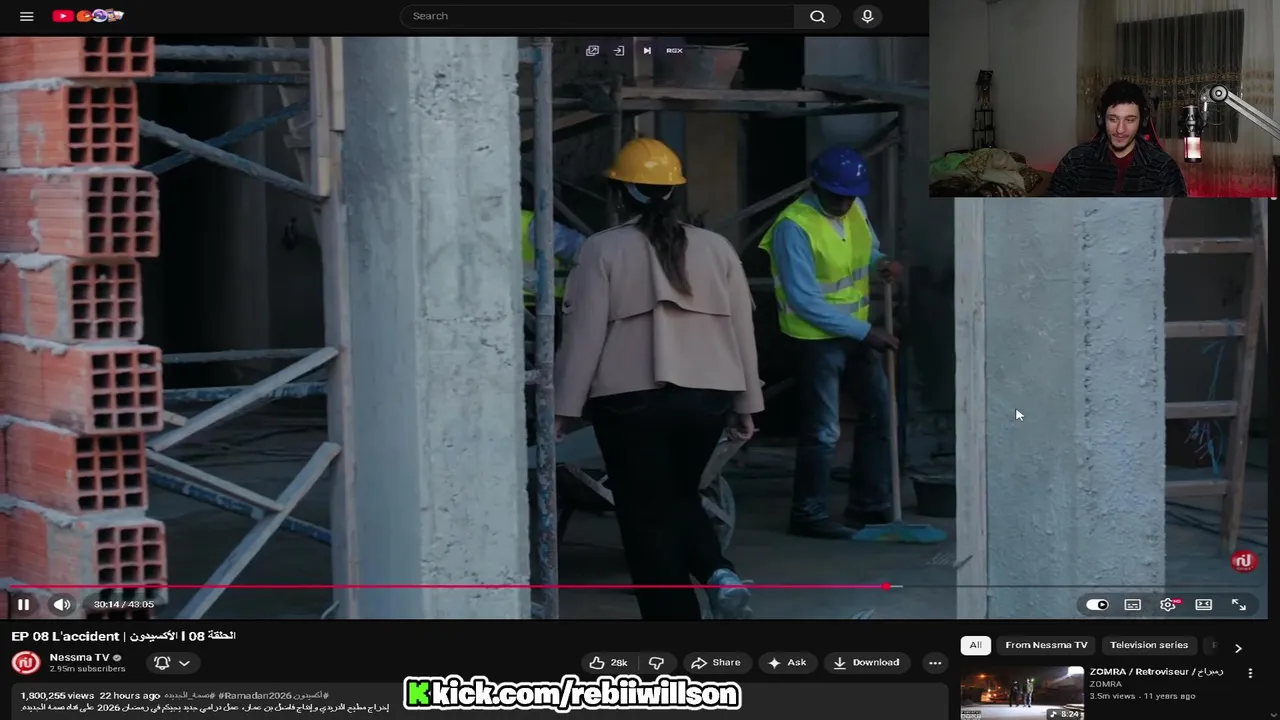This screenshot has height=720, width=1280.
Task: Click the skip-next overlay icon above video
Action: point(647,50)
